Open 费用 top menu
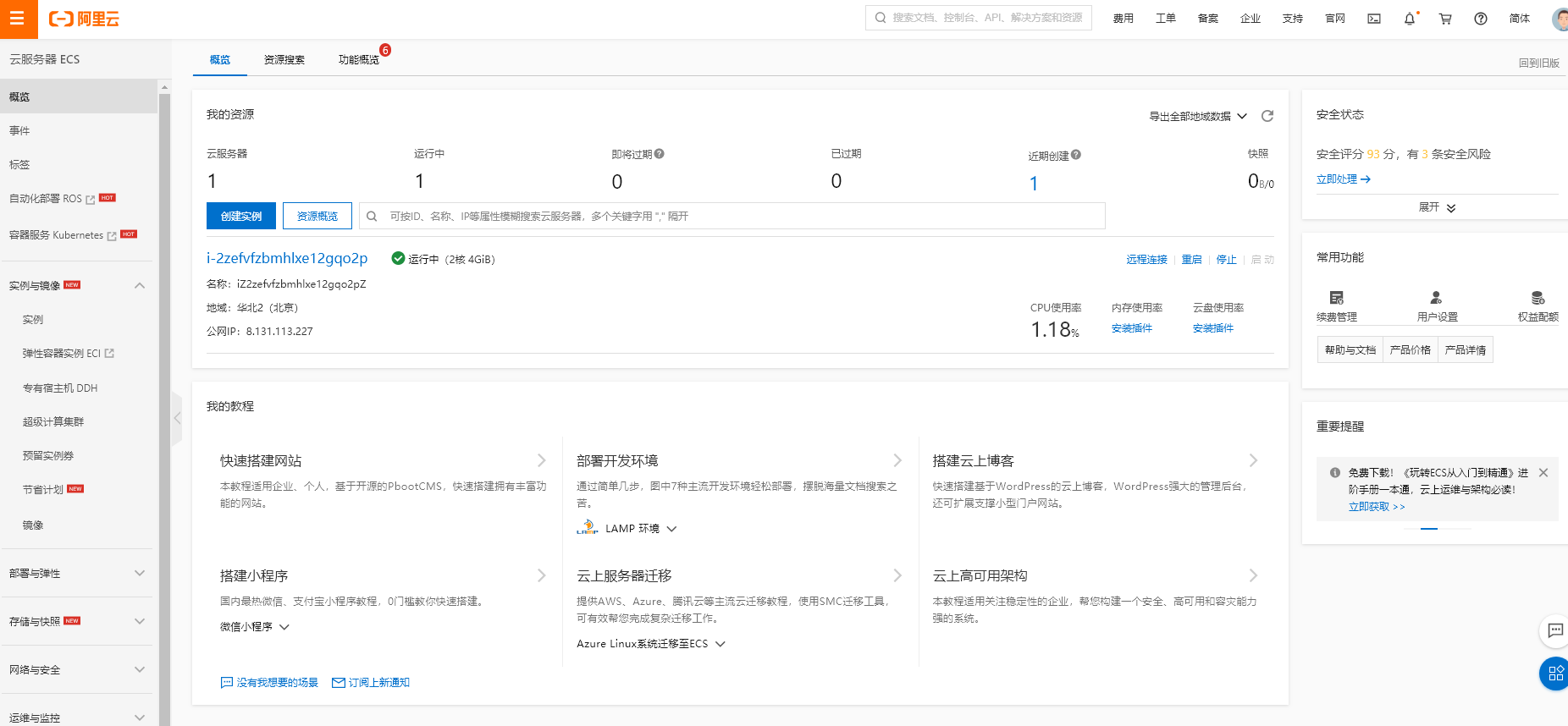1568x726 pixels. coord(1124,19)
